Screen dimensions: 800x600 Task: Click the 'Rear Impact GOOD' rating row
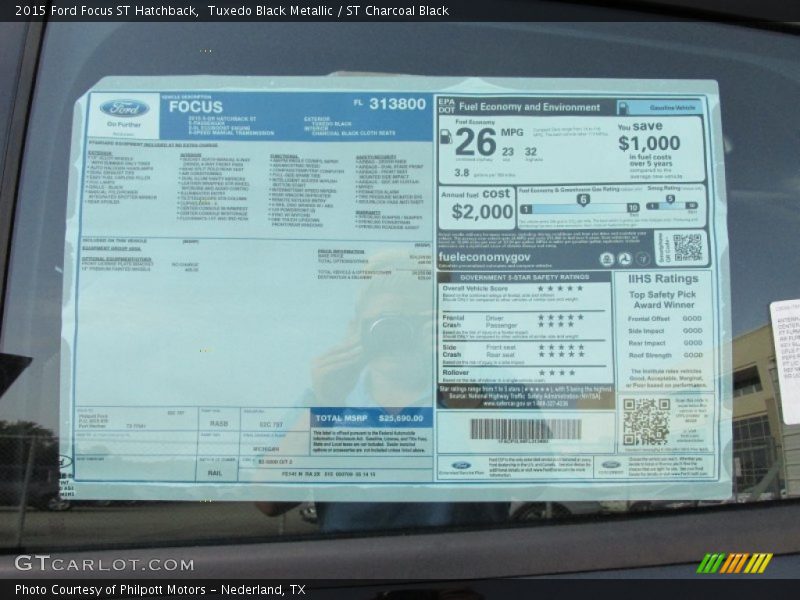[x=665, y=343]
